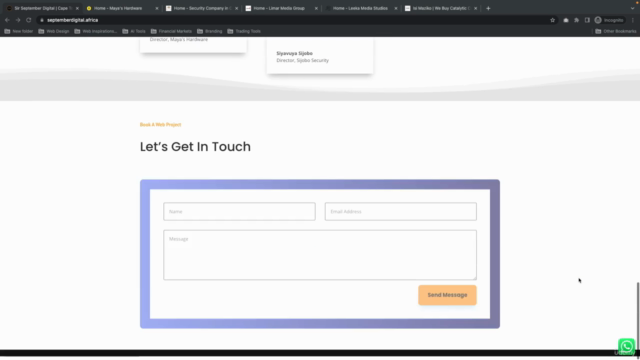Image resolution: width=640 pixels, height=360 pixels.
Task: Bookmark this page with the star icon
Action: coord(552,20)
